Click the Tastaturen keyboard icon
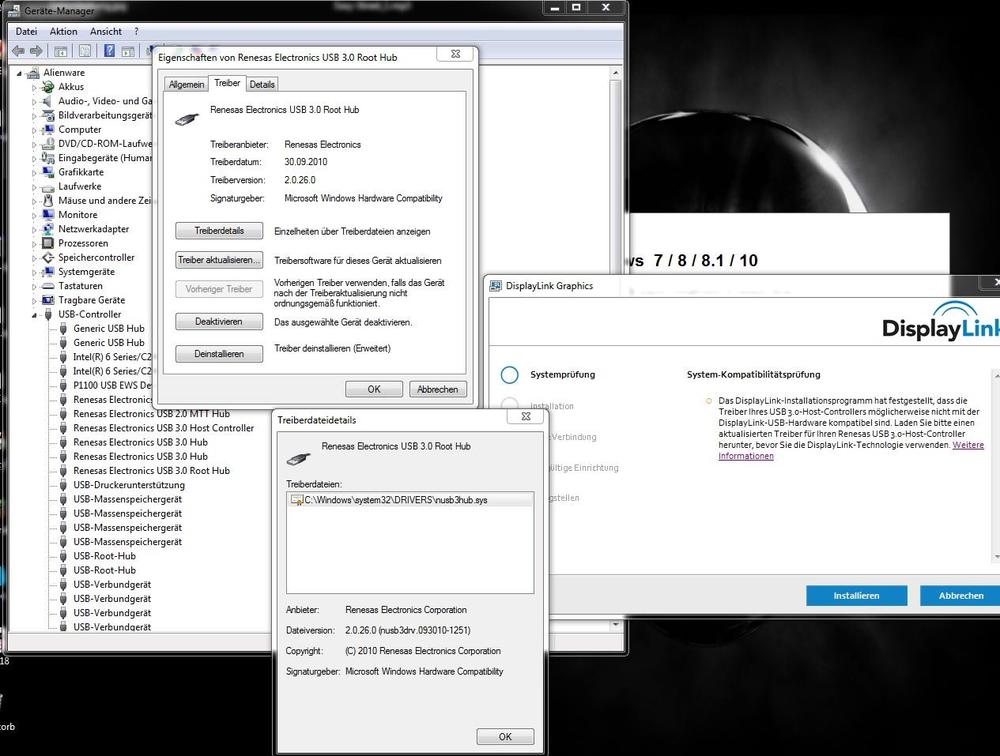This screenshot has height=756, width=1000. point(49,286)
